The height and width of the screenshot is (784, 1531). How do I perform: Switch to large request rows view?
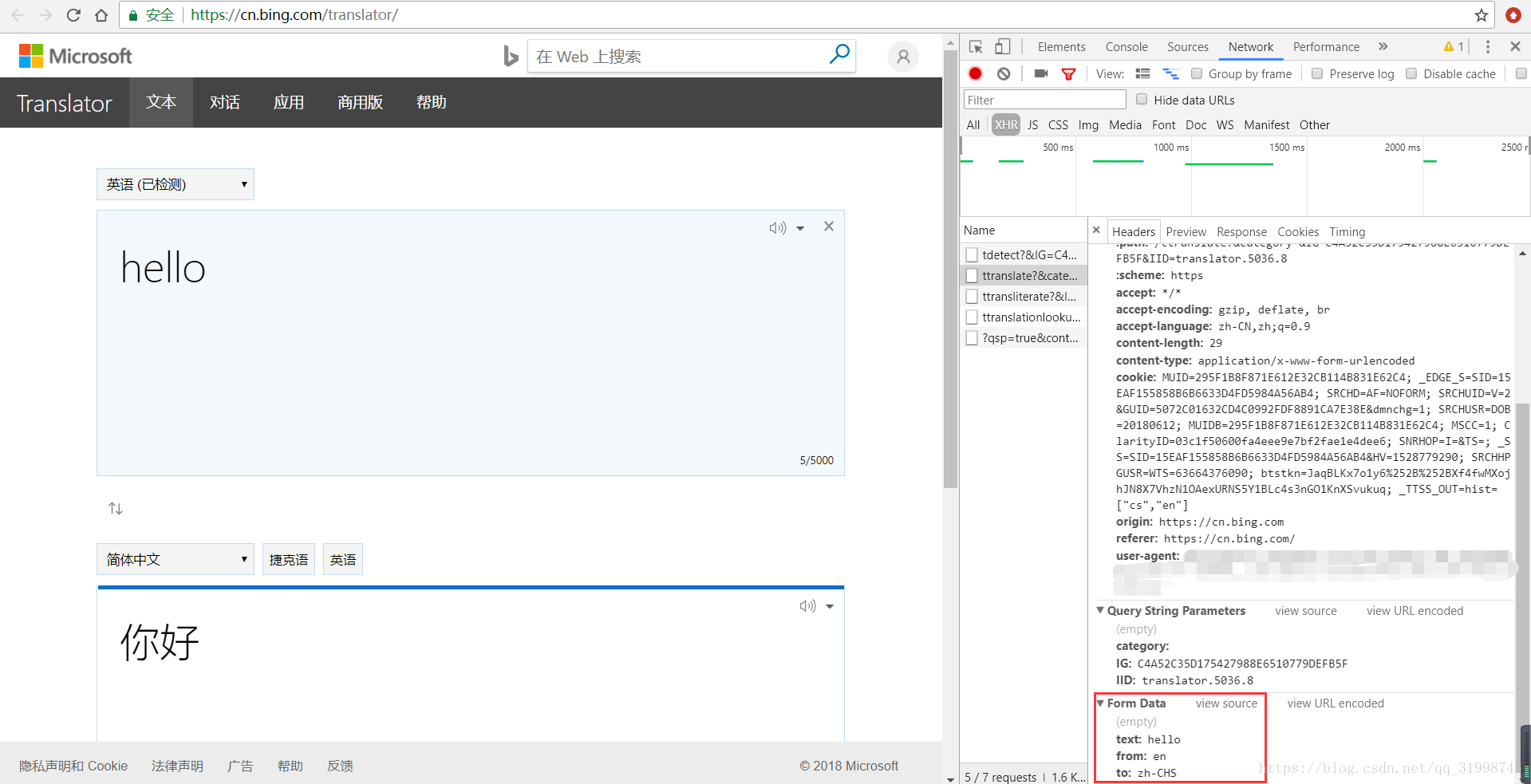point(1142,73)
